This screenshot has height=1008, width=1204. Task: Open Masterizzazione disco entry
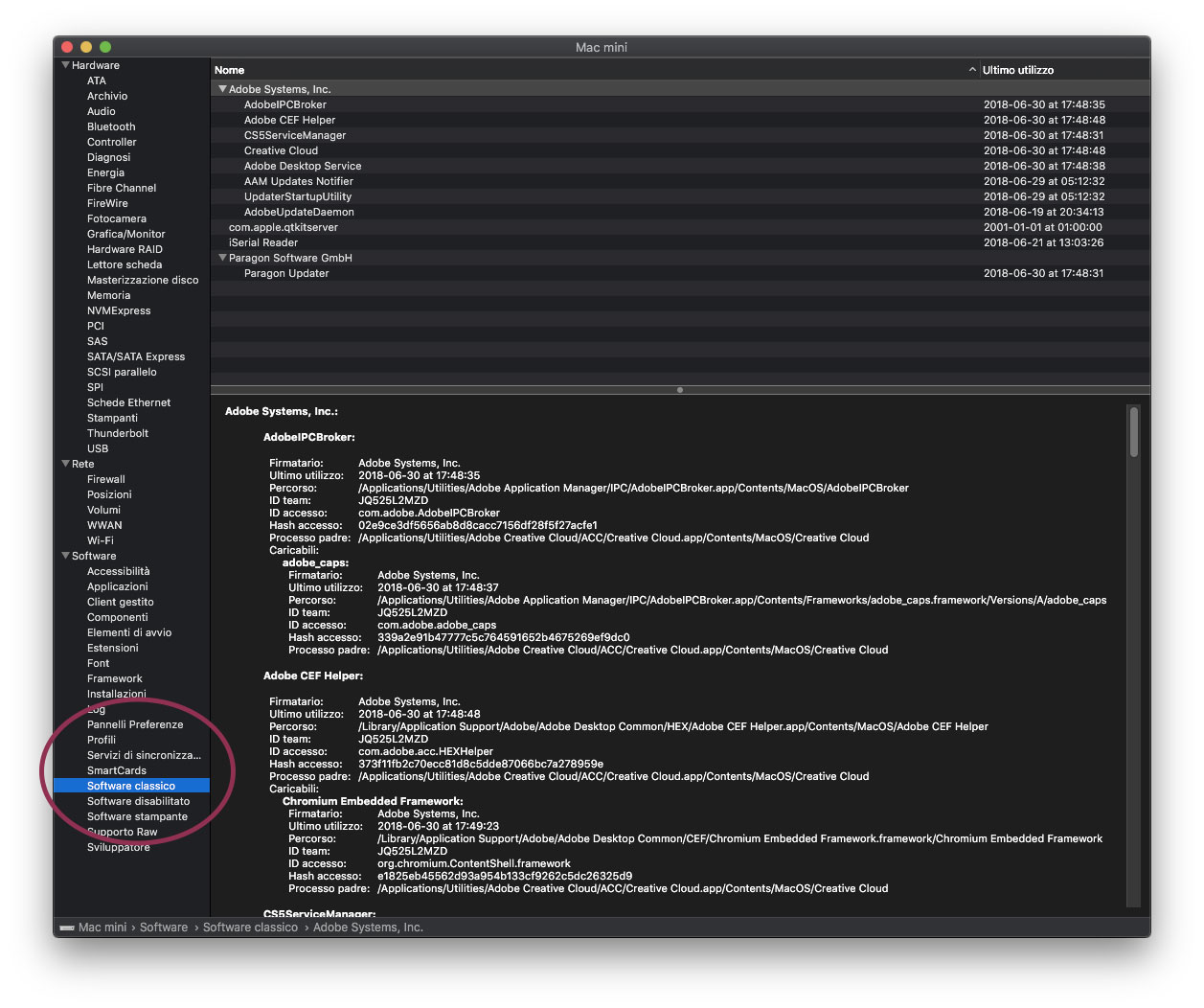click(x=143, y=280)
